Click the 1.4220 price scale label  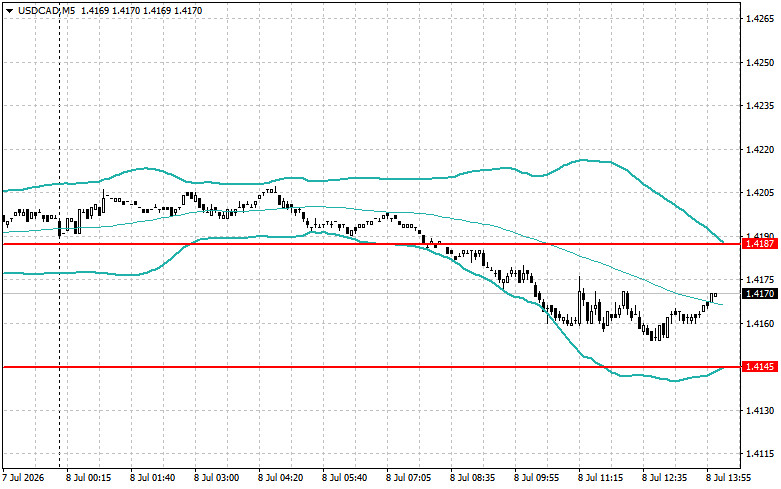[x=760, y=149]
